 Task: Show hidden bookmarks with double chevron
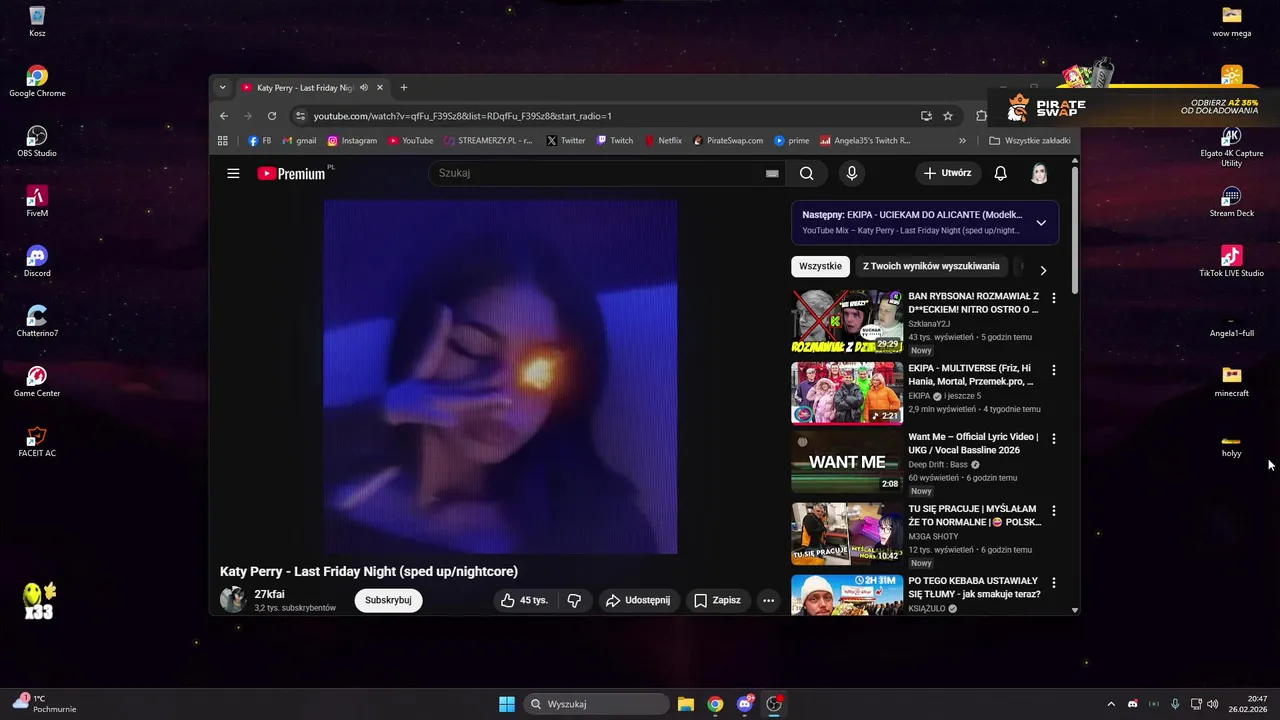[962, 141]
